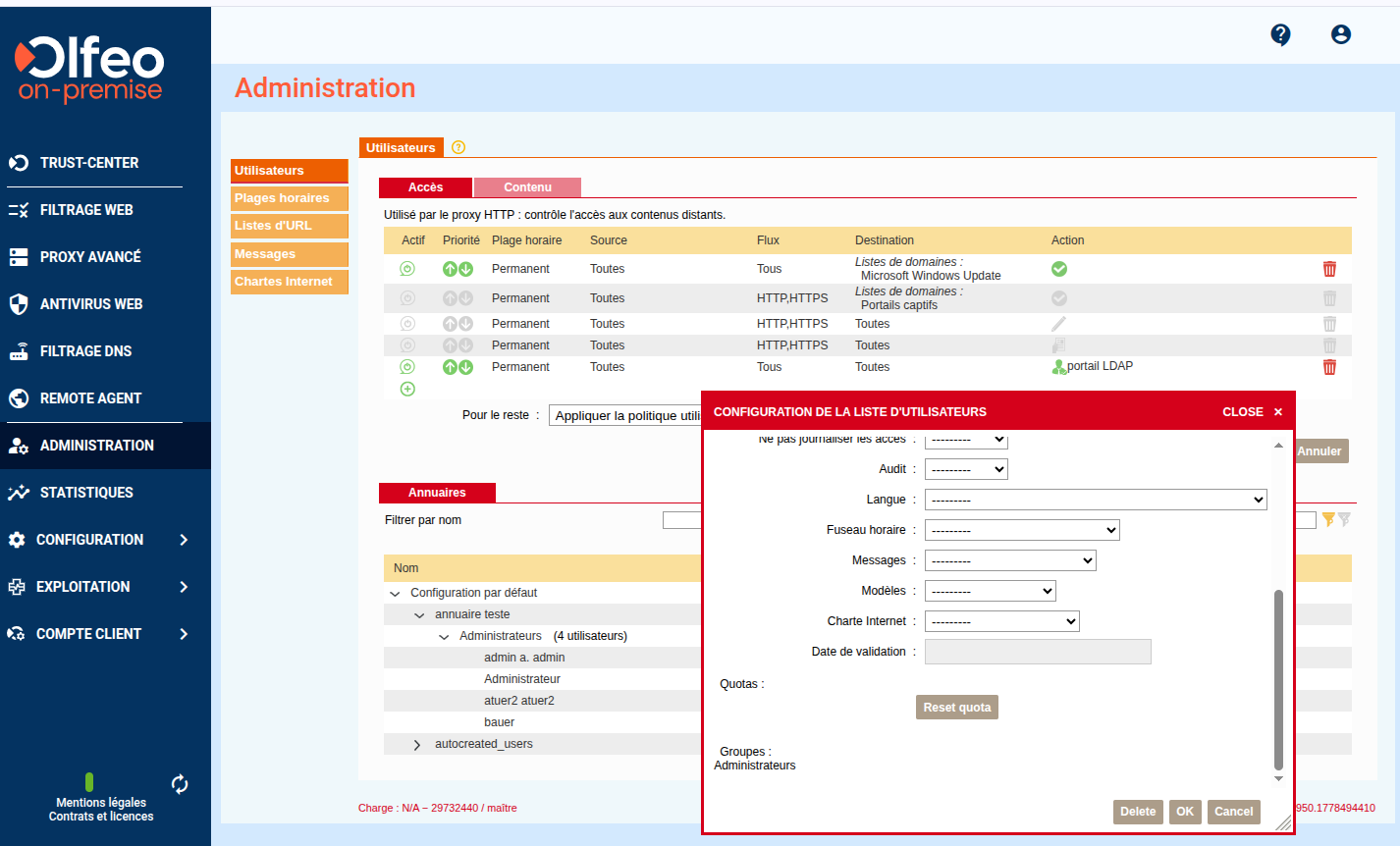Open Plages horaires side menu
Image resolution: width=1400 pixels, height=846 pixels.
click(290, 198)
